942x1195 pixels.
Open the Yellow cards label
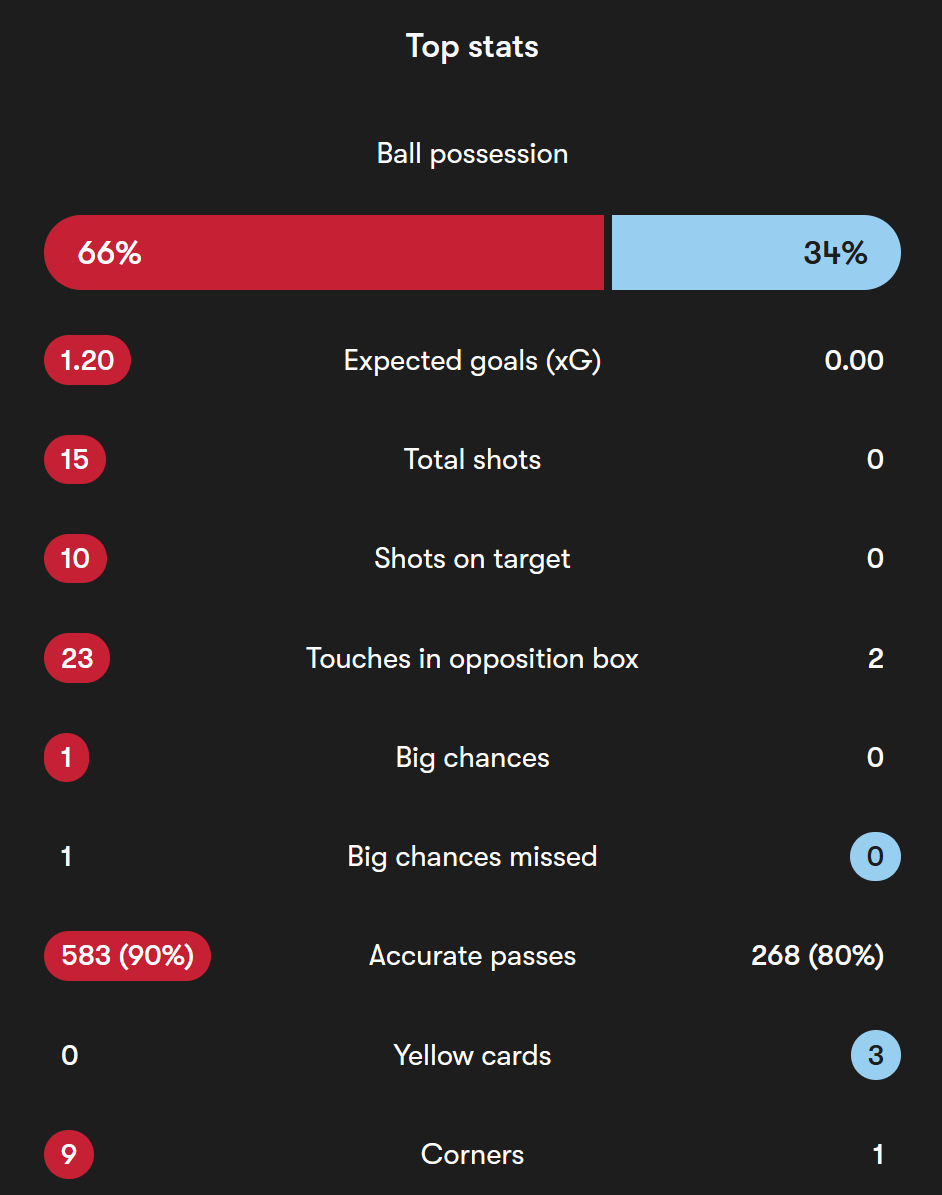pos(472,1056)
